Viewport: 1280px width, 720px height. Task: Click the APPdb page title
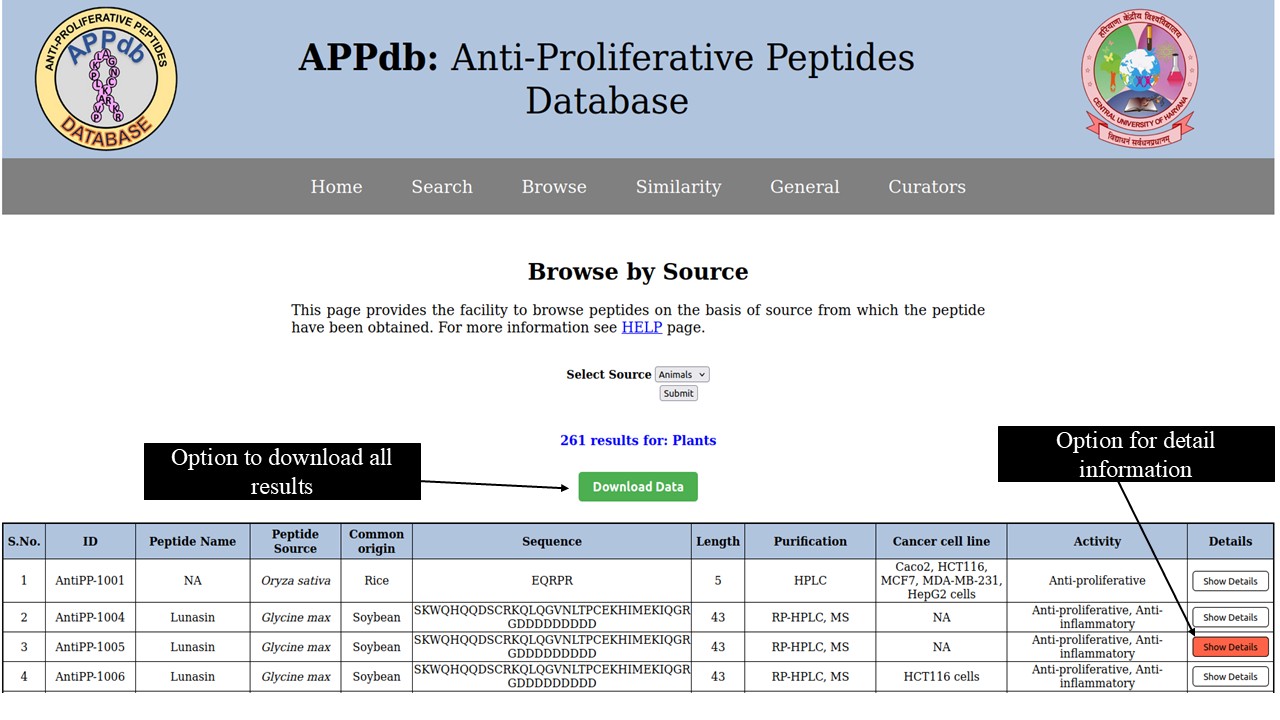pyautogui.click(x=606, y=79)
